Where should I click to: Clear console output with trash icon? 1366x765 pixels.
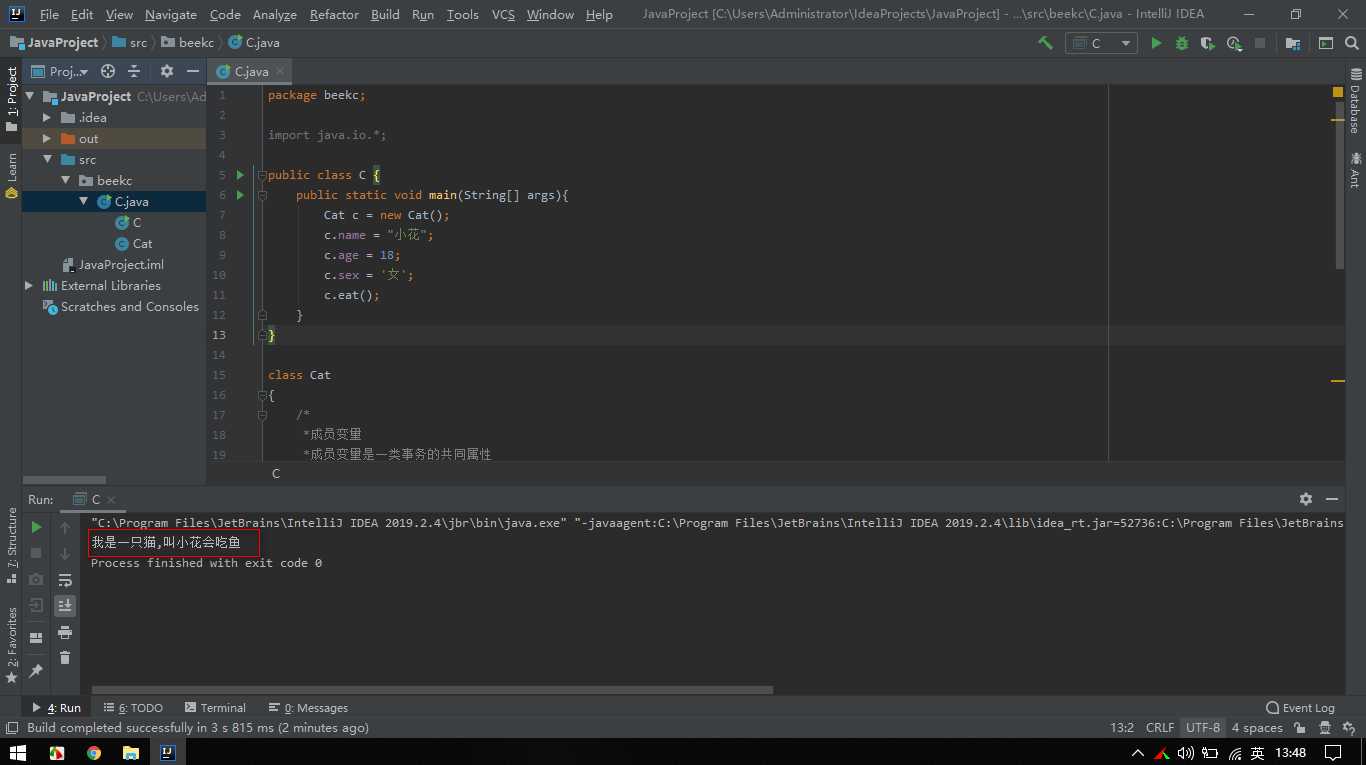tap(65, 657)
